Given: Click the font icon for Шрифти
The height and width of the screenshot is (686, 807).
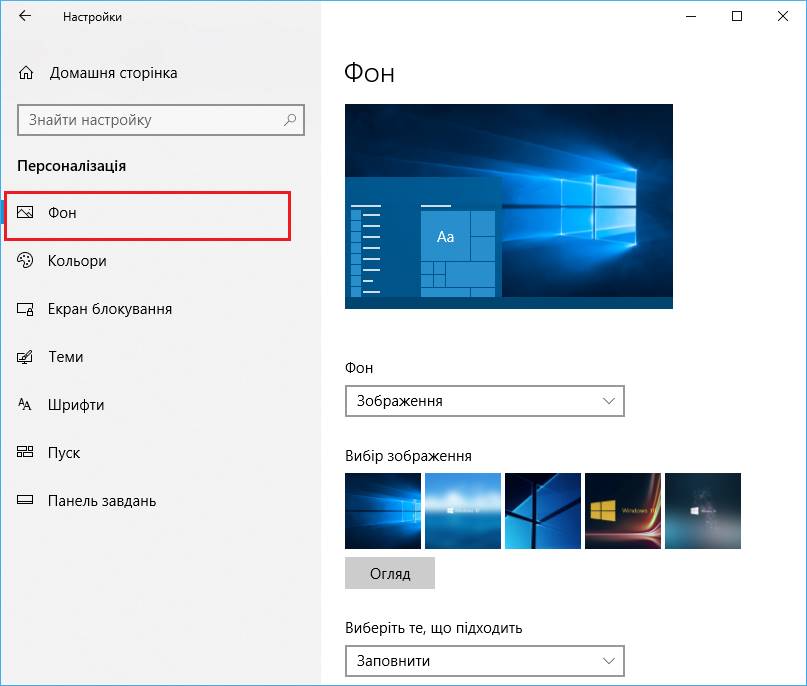Looking at the screenshot, I should tap(25, 404).
